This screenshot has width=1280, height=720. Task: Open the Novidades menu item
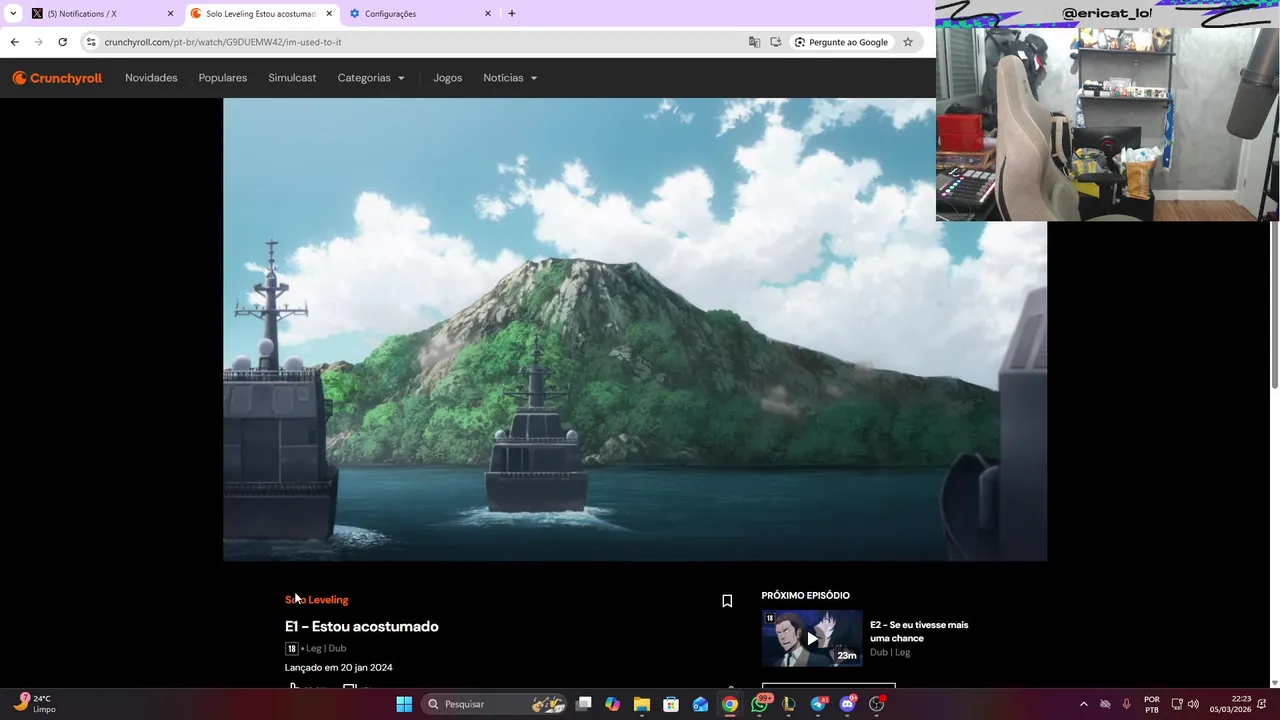[x=151, y=78]
